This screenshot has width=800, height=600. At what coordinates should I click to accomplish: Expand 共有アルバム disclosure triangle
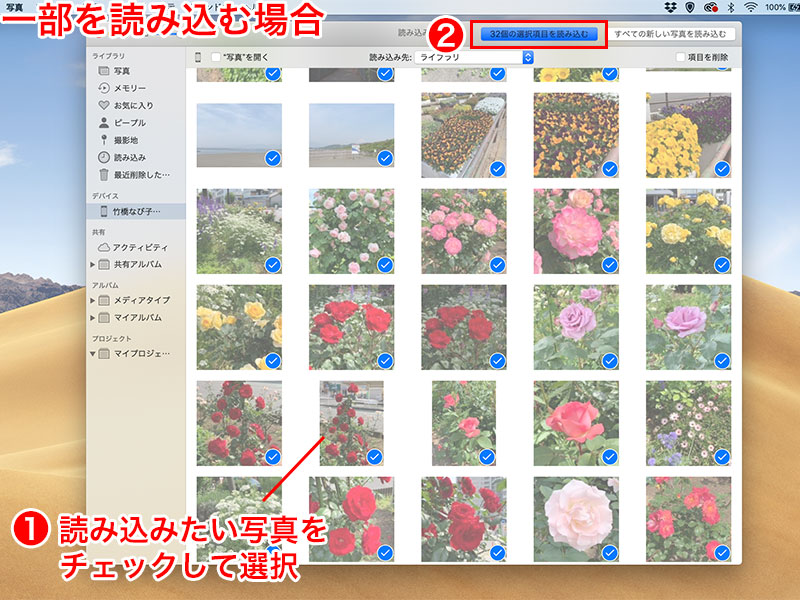92,265
